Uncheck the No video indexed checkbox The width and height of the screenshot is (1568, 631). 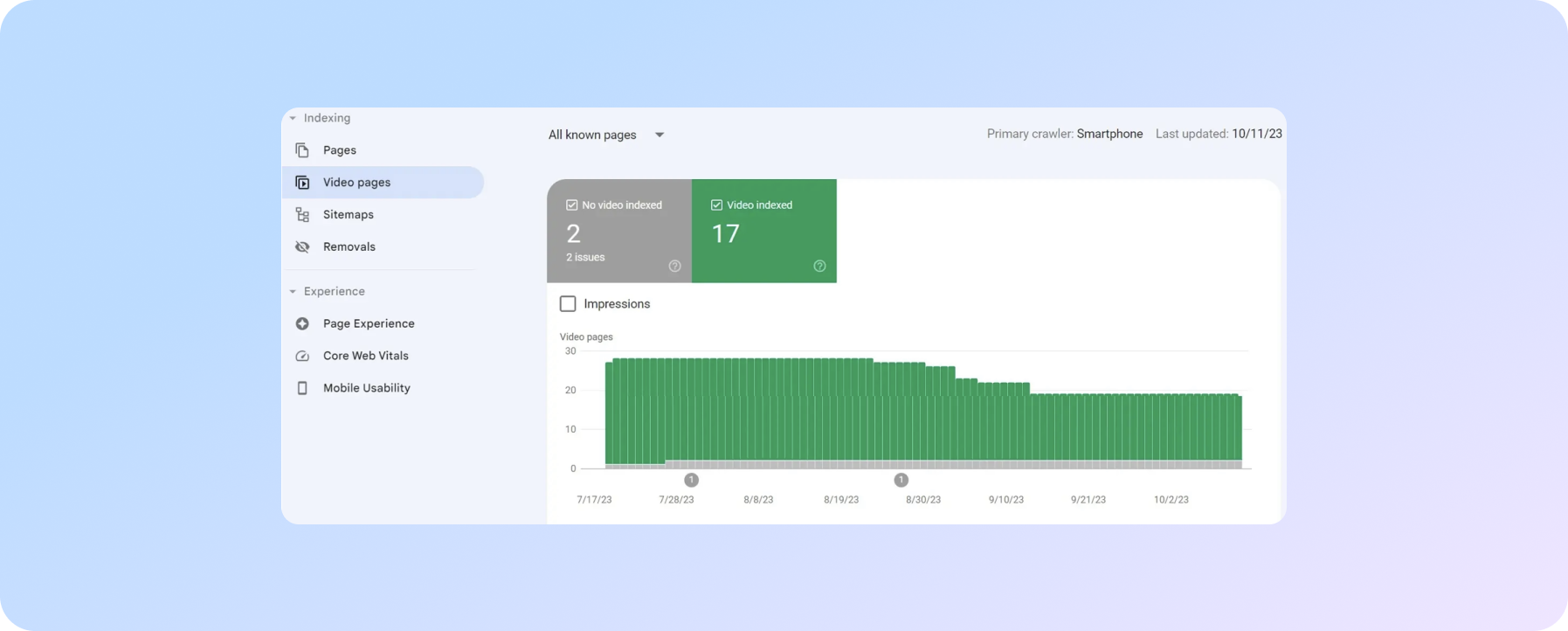tap(572, 205)
